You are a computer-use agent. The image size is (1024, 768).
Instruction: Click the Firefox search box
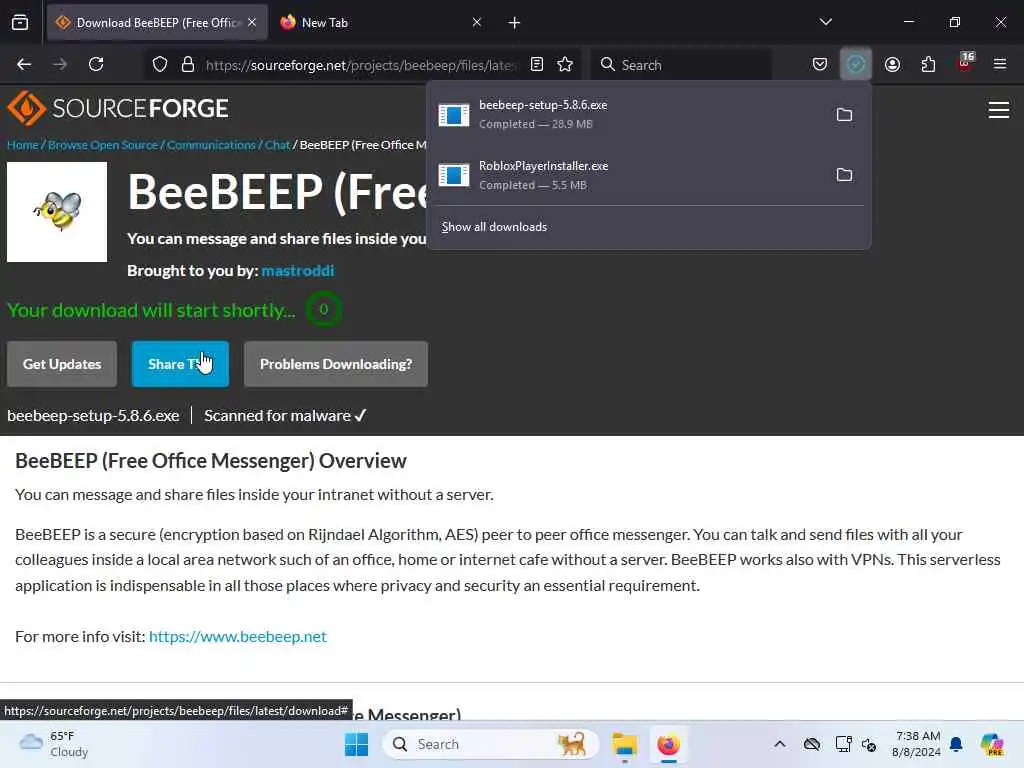[x=680, y=65]
